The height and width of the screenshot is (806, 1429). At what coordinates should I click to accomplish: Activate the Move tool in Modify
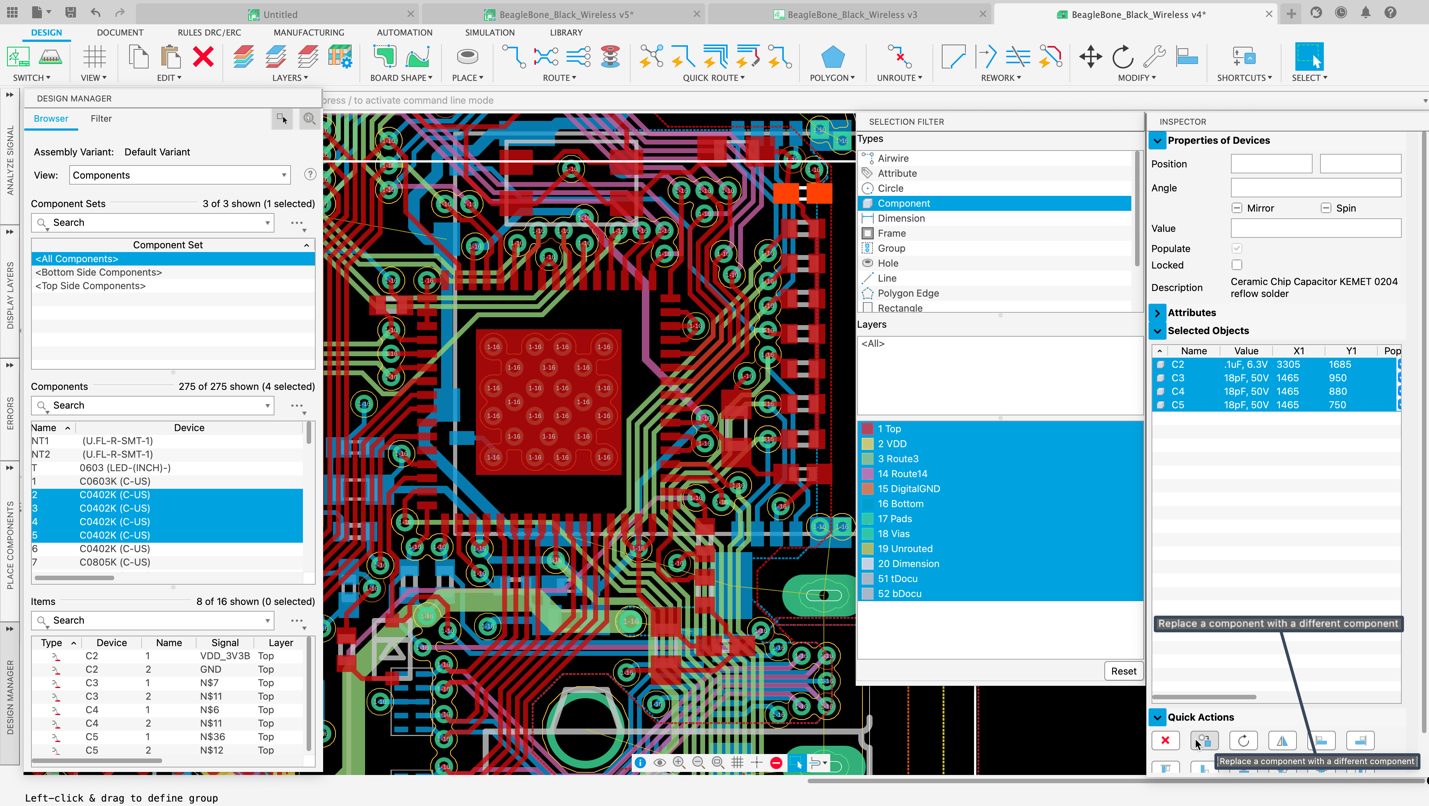[1090, 57]
